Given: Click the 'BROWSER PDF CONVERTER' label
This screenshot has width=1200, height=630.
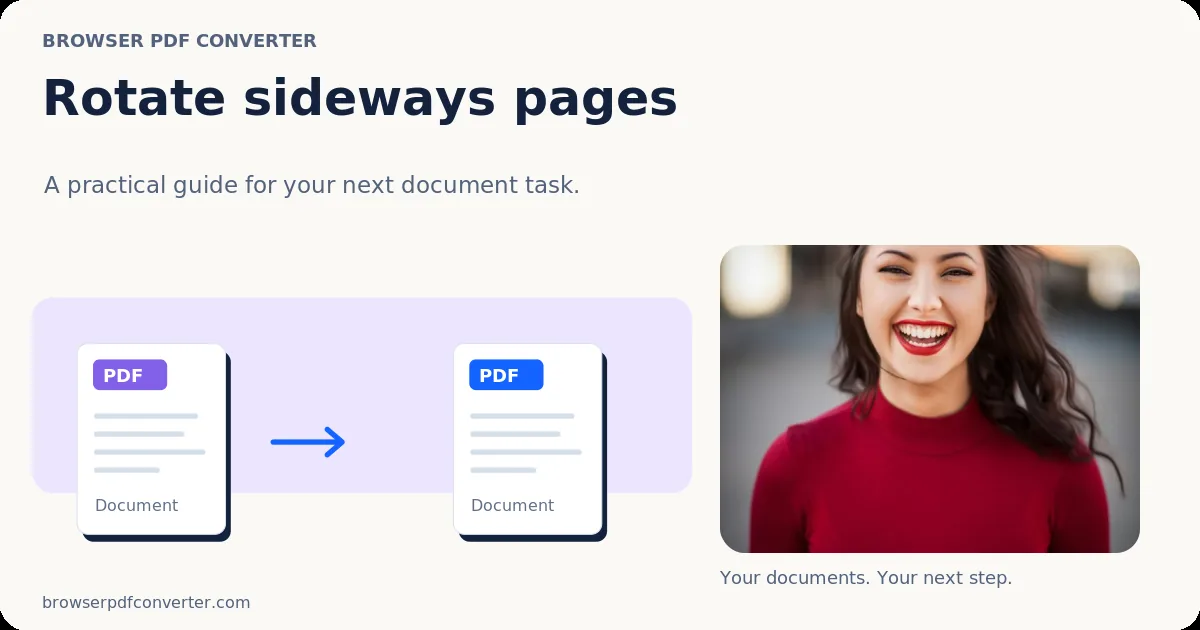Looking at the screenshot, I should coord(180,41).
